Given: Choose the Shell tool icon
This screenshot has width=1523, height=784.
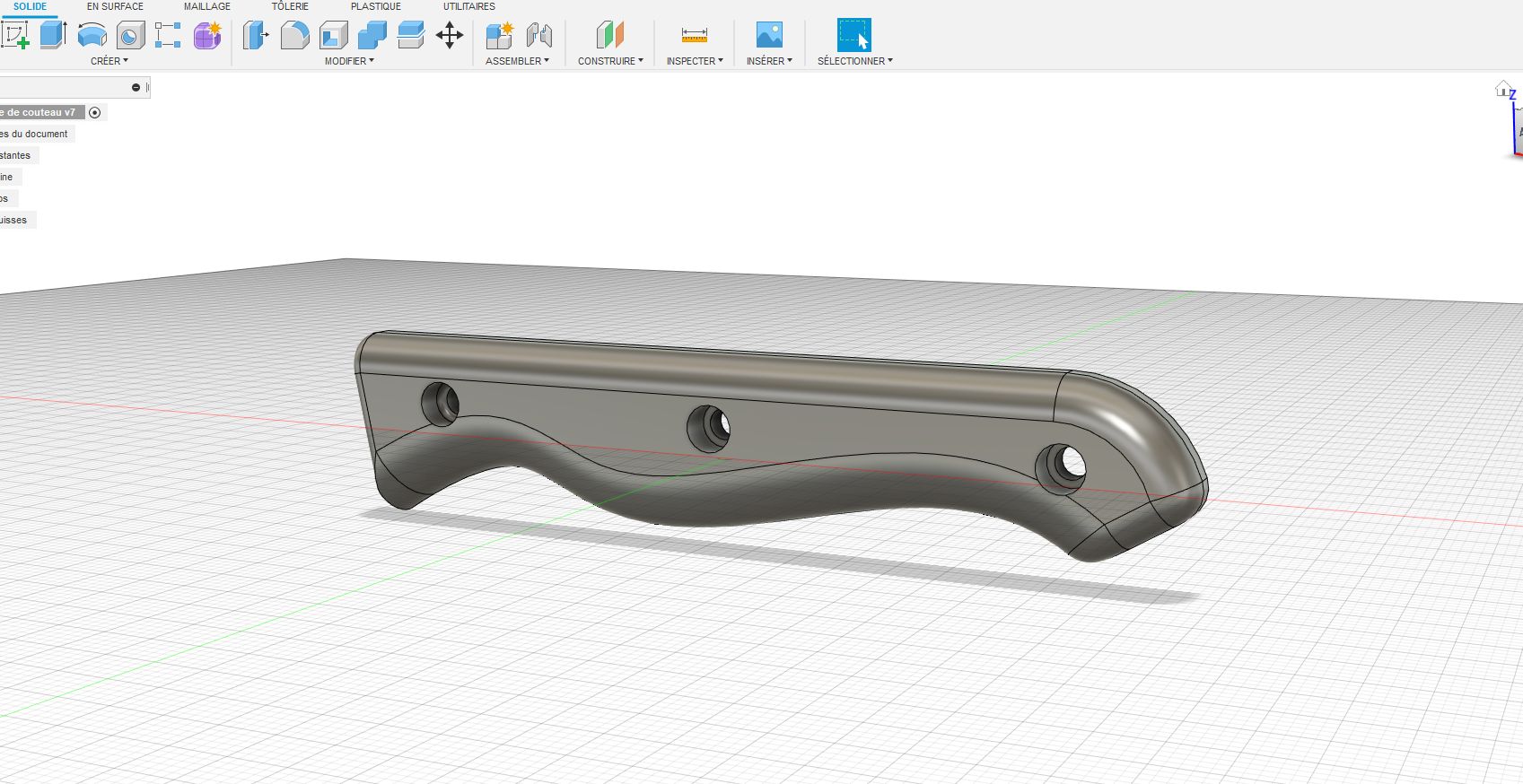Looking at the screenshot, I should pyautogui.click(x=334, y=35).
